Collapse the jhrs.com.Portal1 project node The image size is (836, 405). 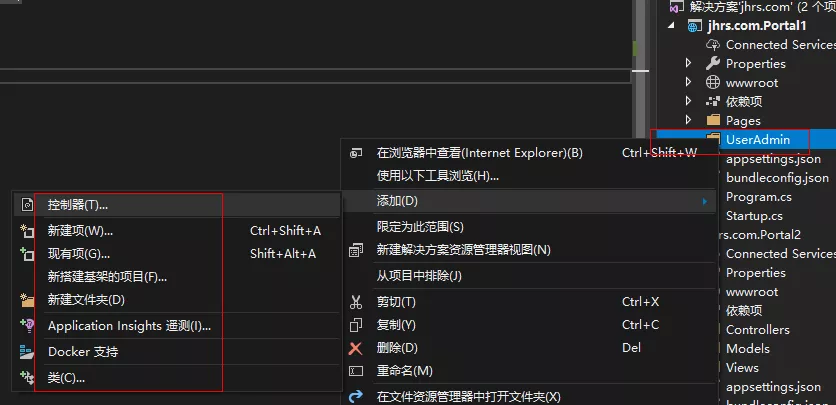click(x=671, y=26)
